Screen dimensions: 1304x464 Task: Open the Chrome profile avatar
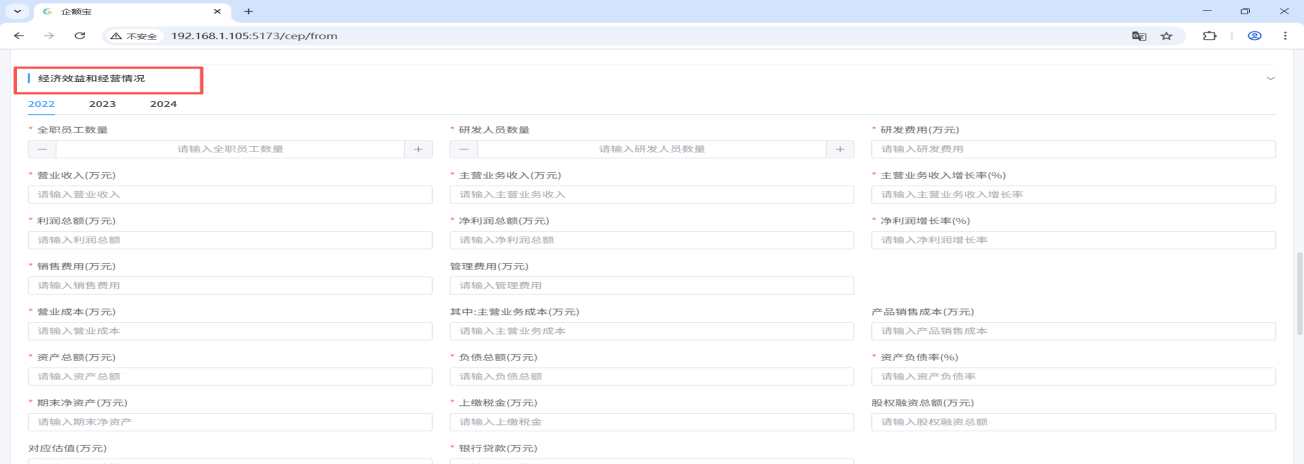point(1254,36)
